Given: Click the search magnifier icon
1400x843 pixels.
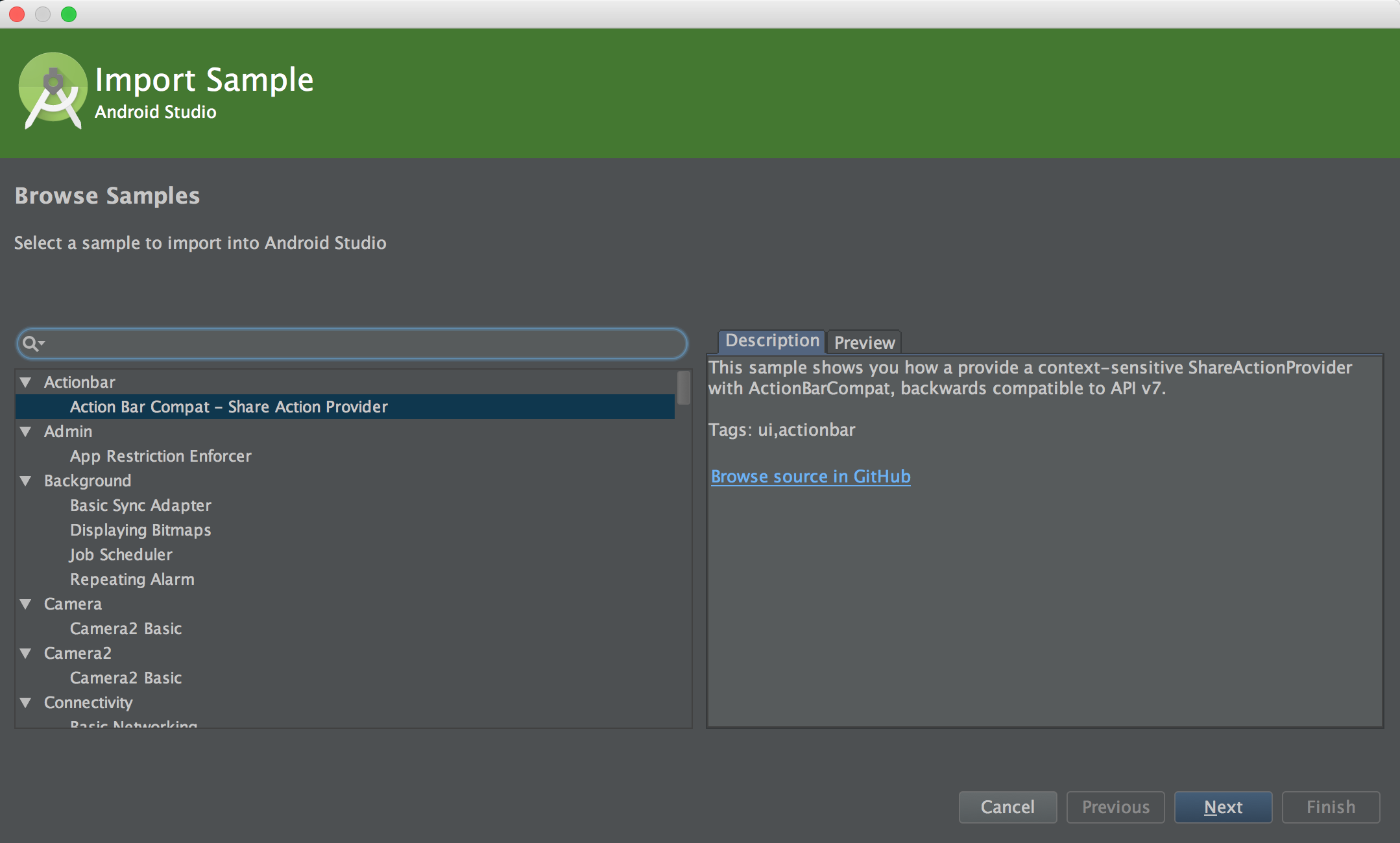Looking at the screenshot, I should coord(30,343).
